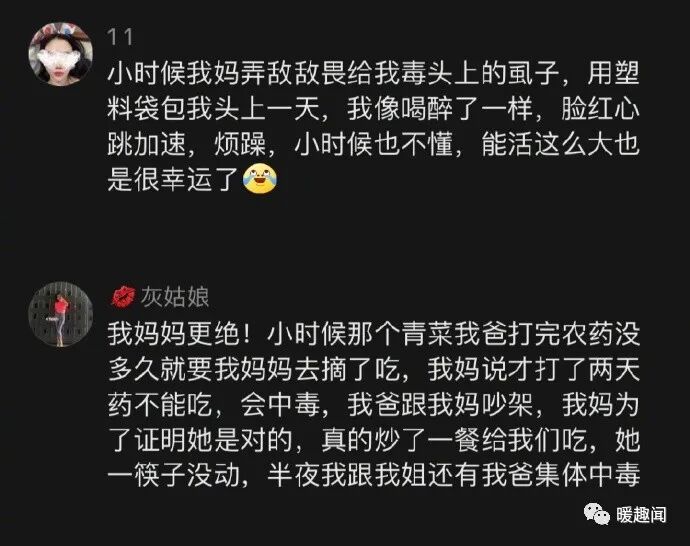Tap the 暖趣闻 account name watermark
This screenshot has height=546, width=690.
(641, 514)
